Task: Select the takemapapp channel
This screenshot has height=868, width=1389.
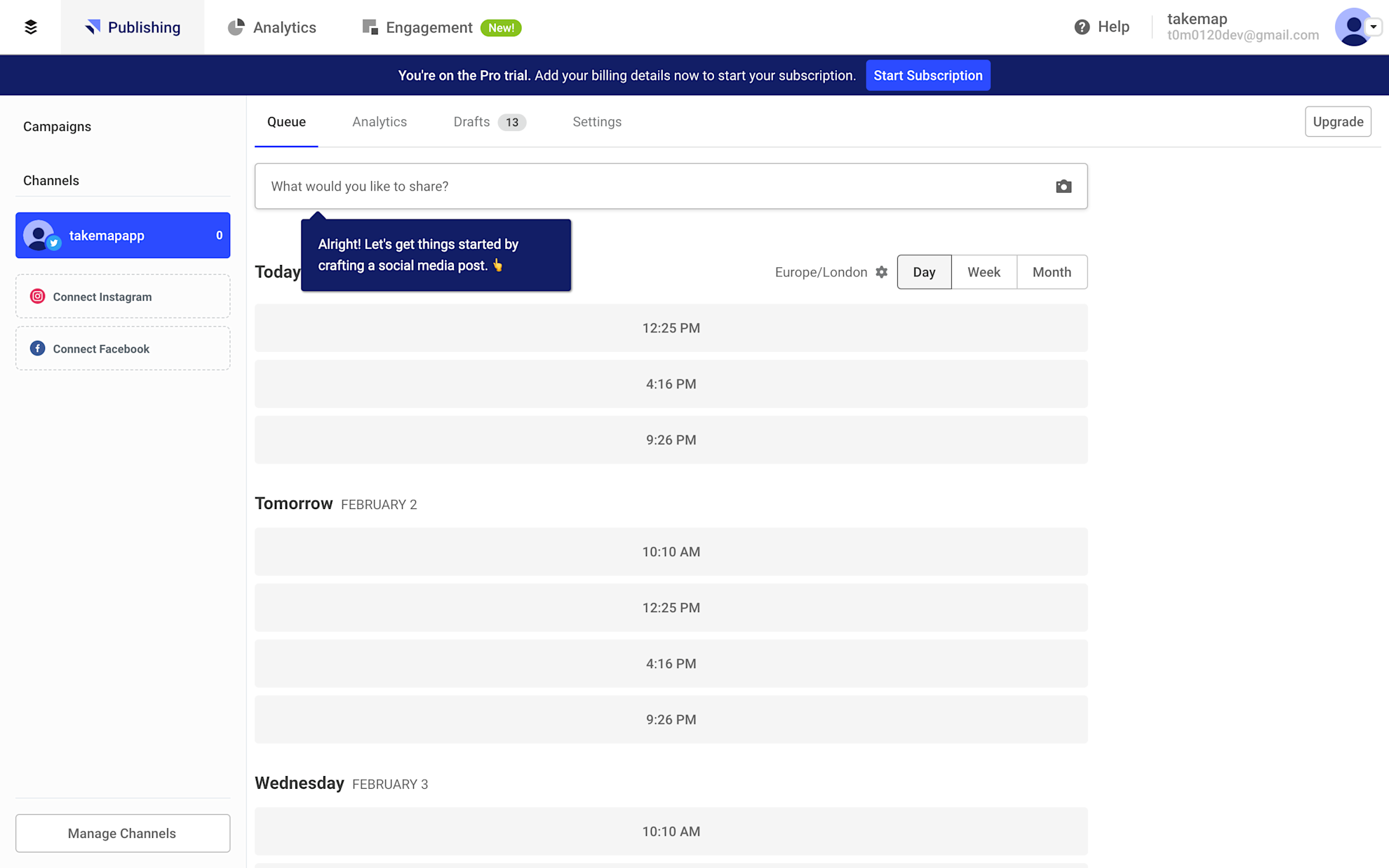Action: tap(123, 236)
